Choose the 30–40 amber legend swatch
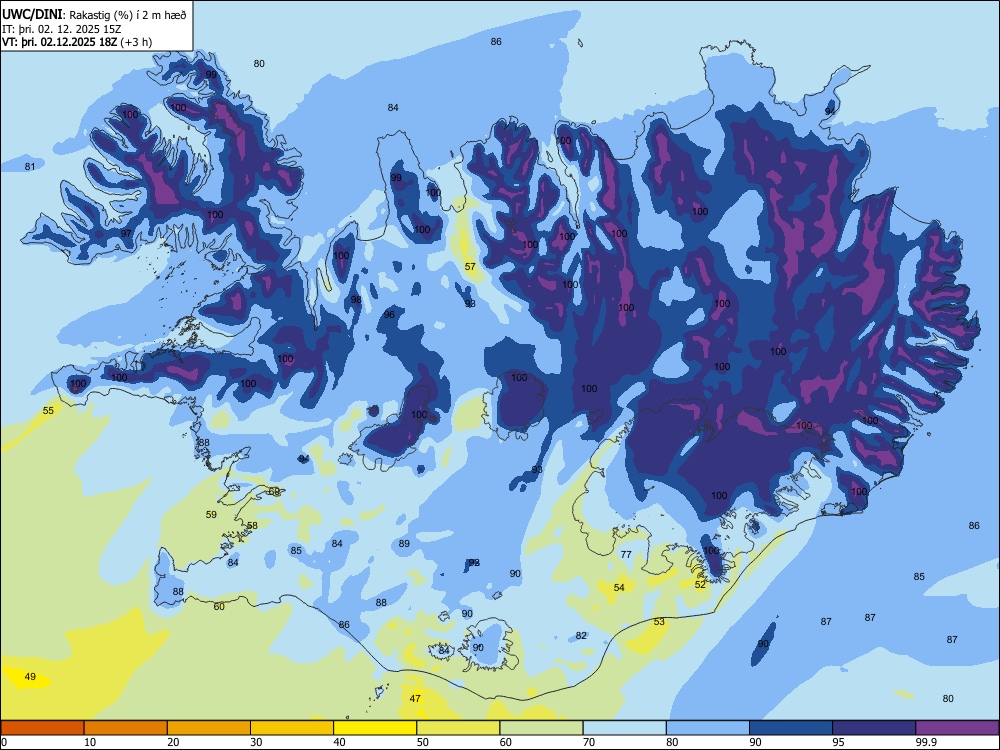The image size is (1000, 750). click(x=292, y=728)
